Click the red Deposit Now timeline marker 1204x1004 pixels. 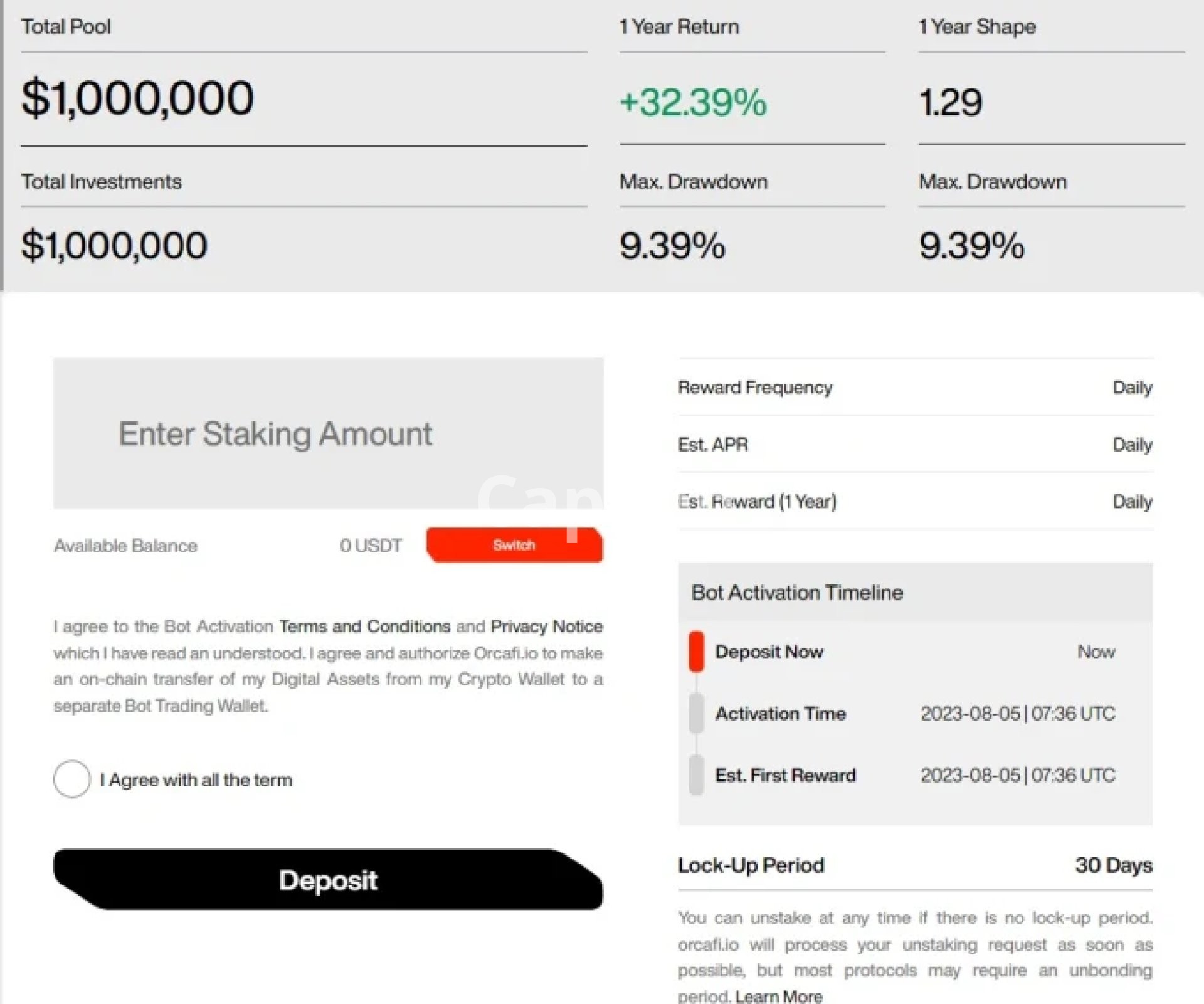coord(696,652)
